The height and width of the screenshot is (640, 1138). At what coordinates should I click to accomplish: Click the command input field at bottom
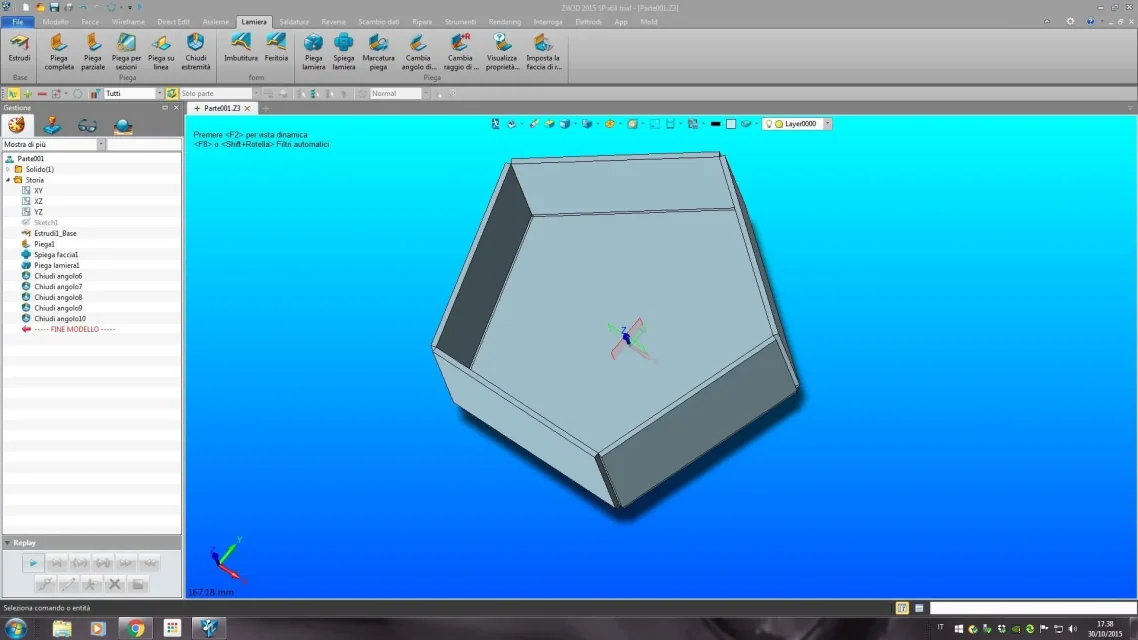(x=1033, y=608)
